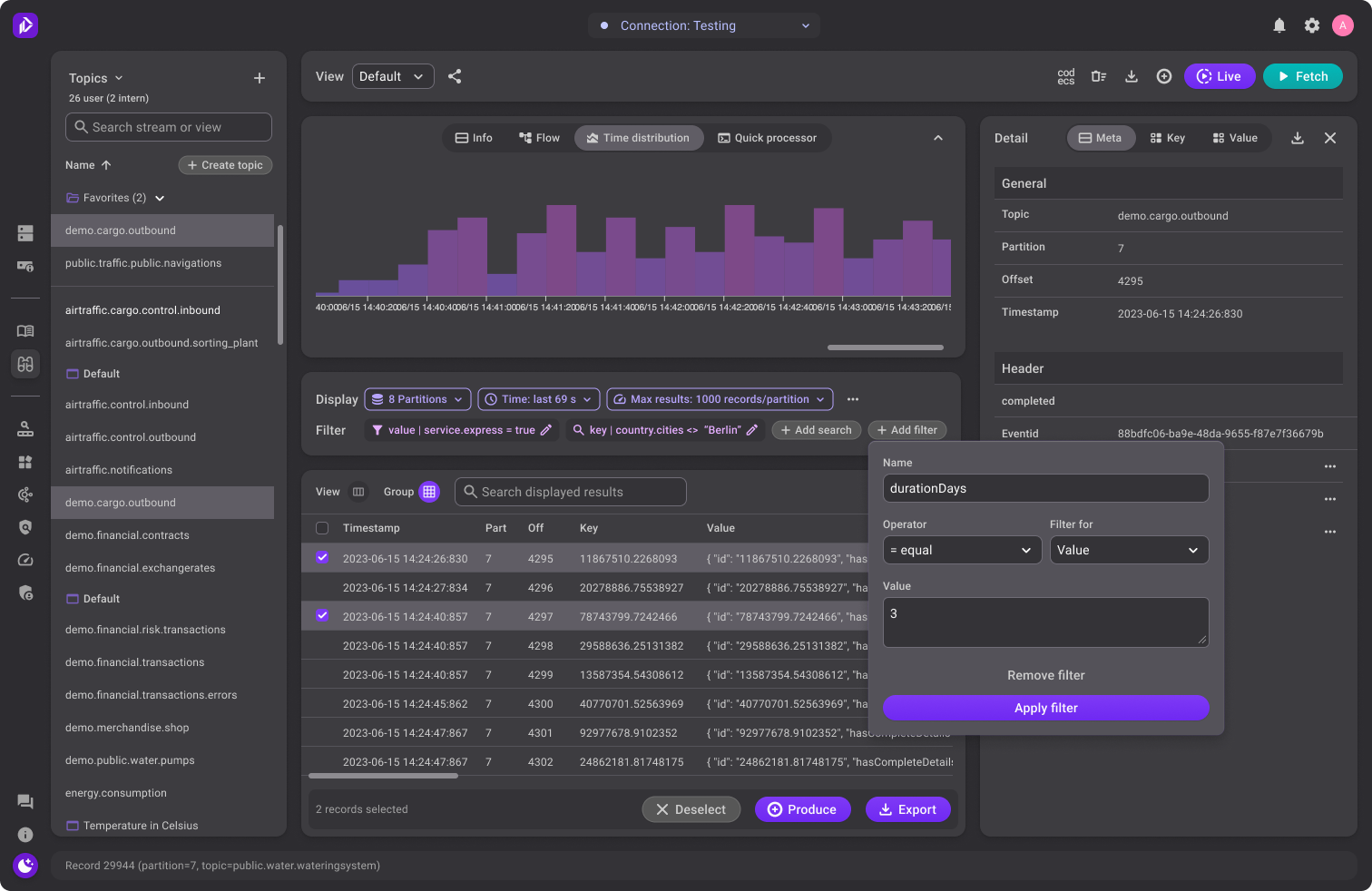Open the Connection: Testing dropdown

point(704,25)
